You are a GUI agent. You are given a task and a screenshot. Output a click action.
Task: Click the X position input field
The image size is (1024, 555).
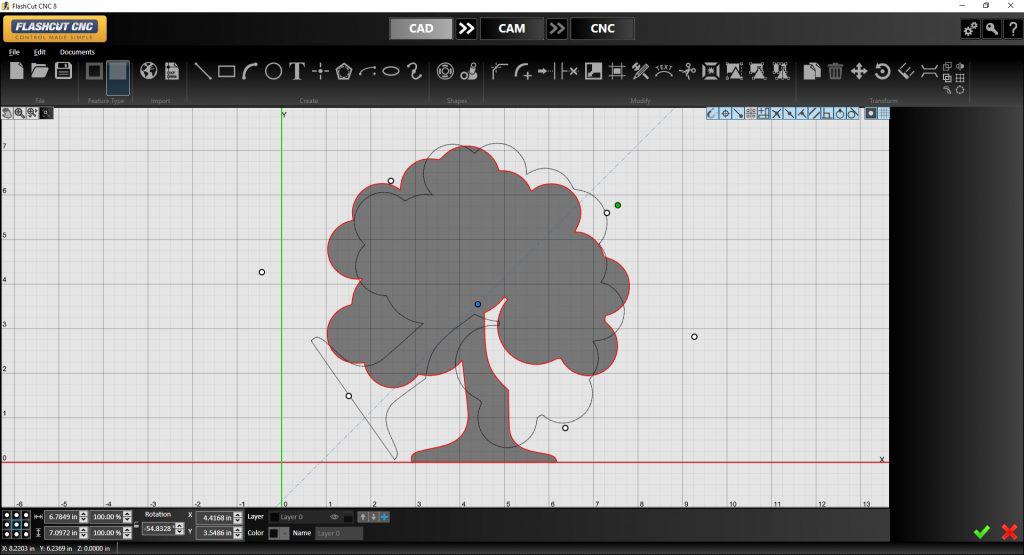[214, 517]
